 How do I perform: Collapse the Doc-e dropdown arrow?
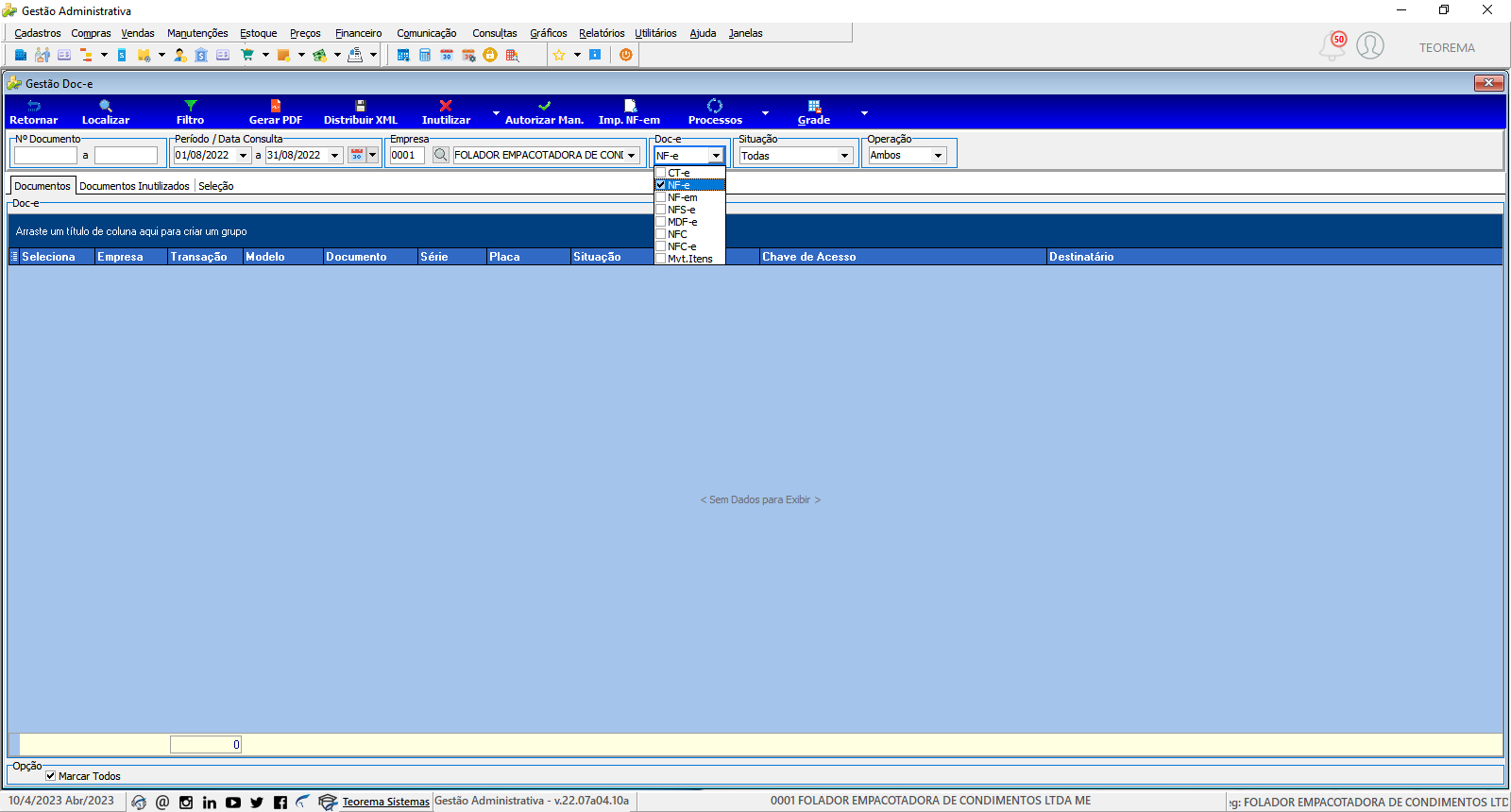717,156
